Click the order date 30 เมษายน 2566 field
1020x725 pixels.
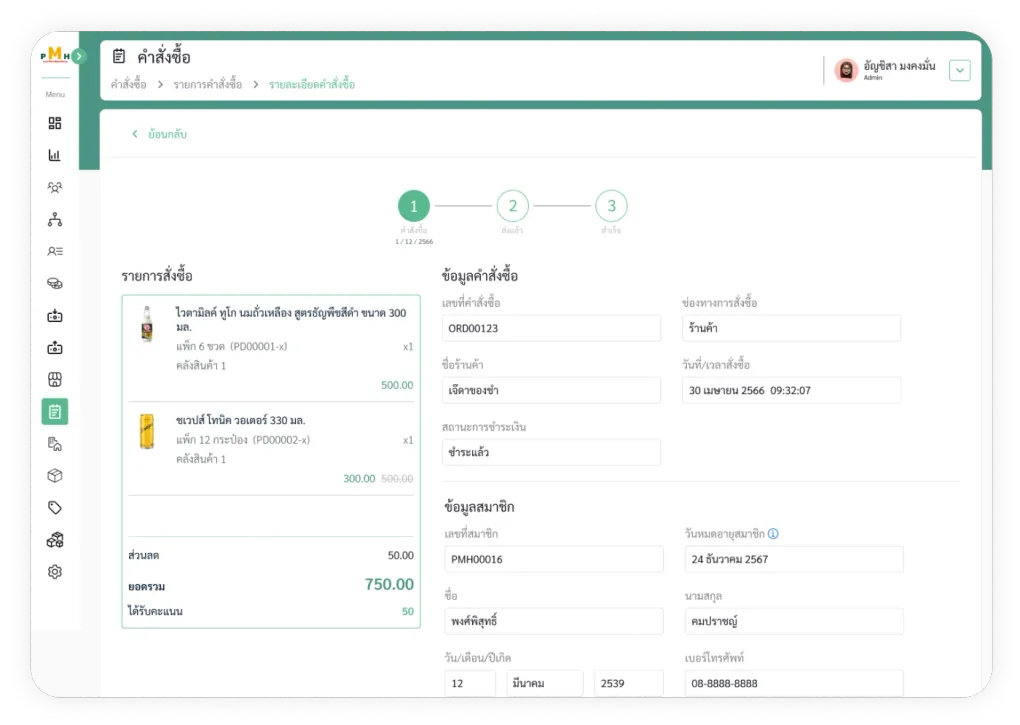pyautogui.click(x=791, y=390)
